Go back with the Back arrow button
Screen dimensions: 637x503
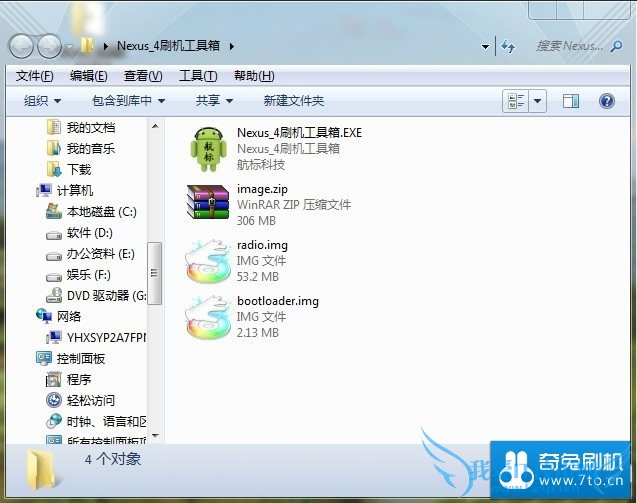click(x=21, y=46)
